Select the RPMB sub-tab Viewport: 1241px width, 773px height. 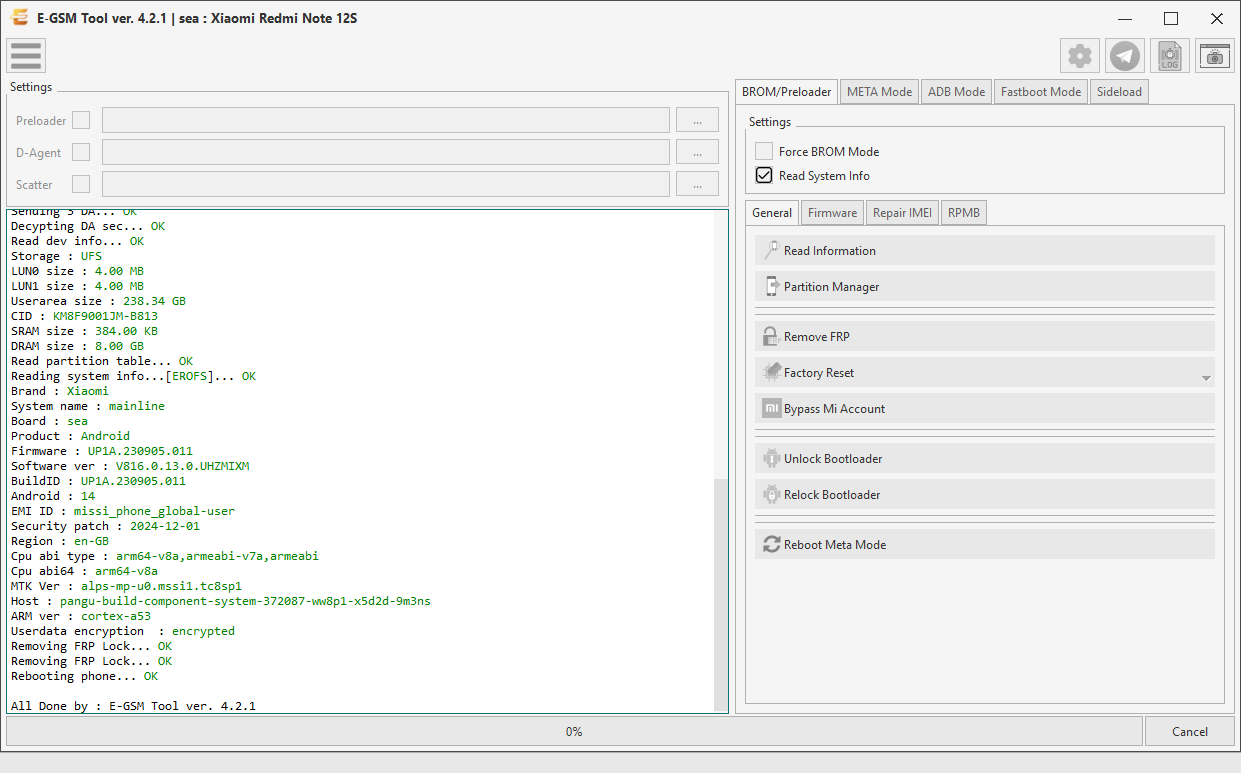click(964, 212)
